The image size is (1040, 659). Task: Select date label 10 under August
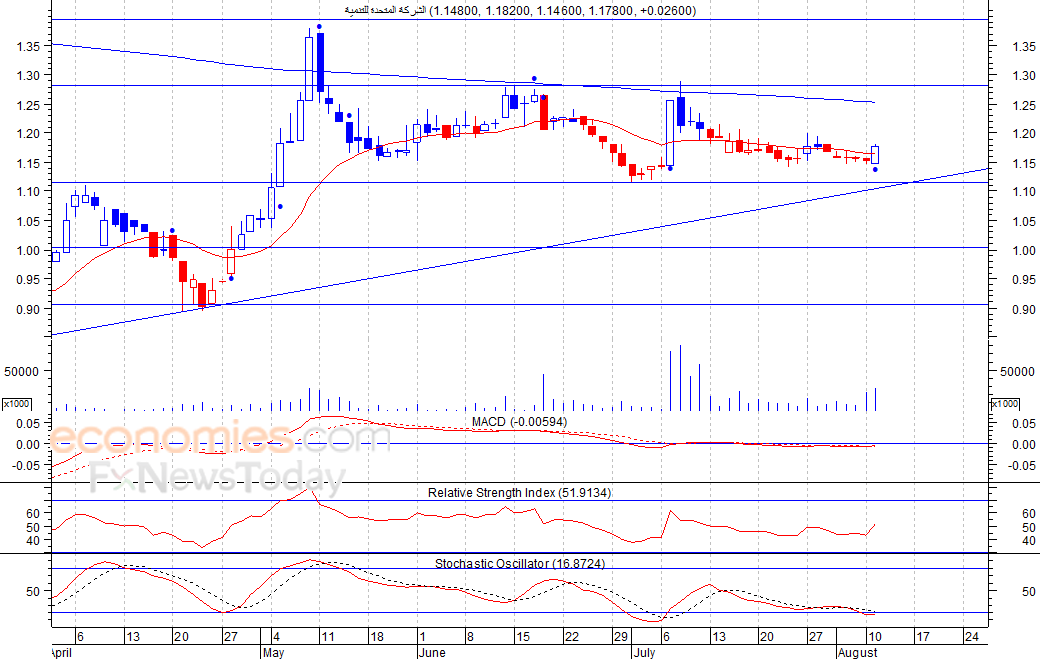tap(874, 637)
